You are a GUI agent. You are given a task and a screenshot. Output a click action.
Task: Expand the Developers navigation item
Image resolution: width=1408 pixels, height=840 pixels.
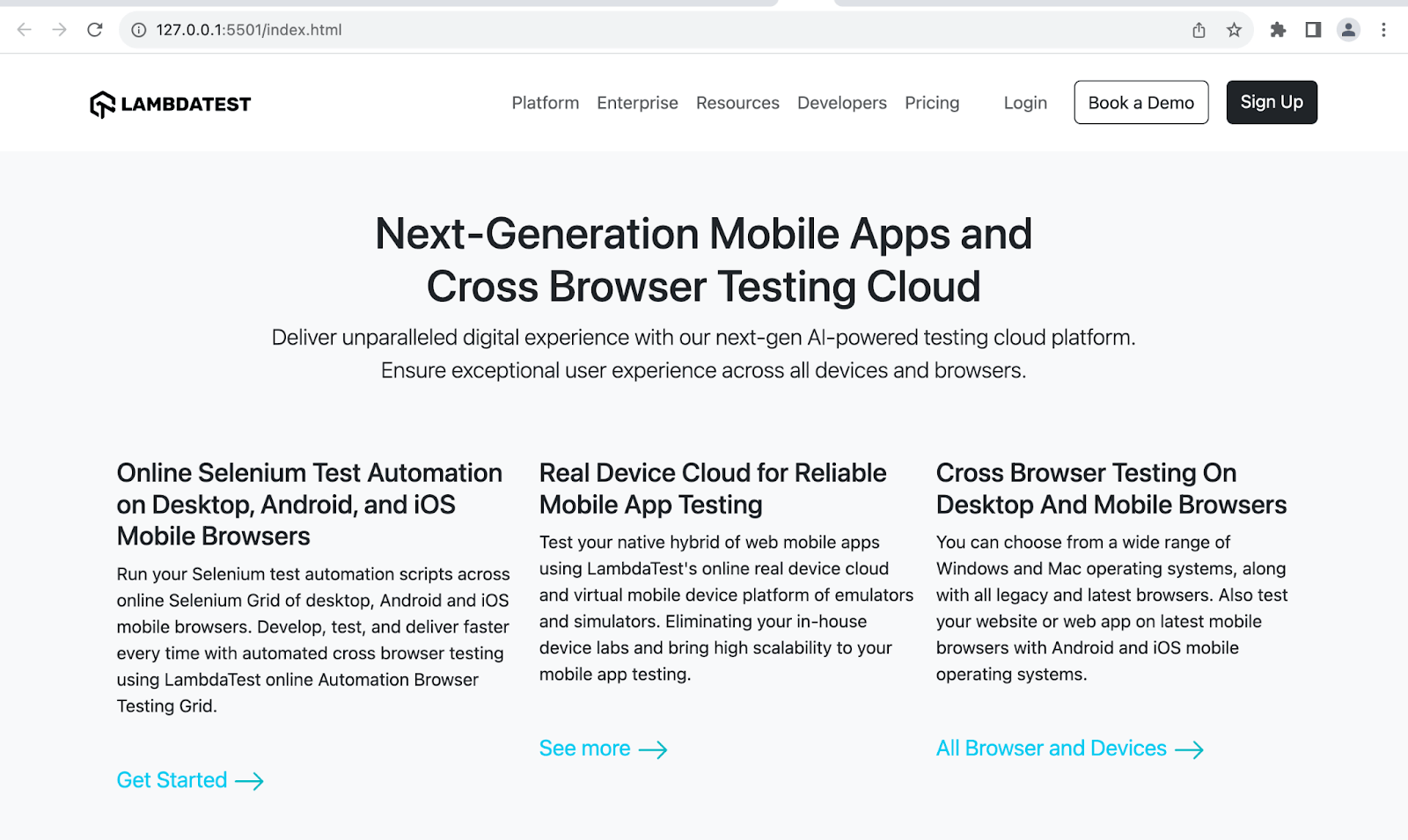click(x=842, y=103)
